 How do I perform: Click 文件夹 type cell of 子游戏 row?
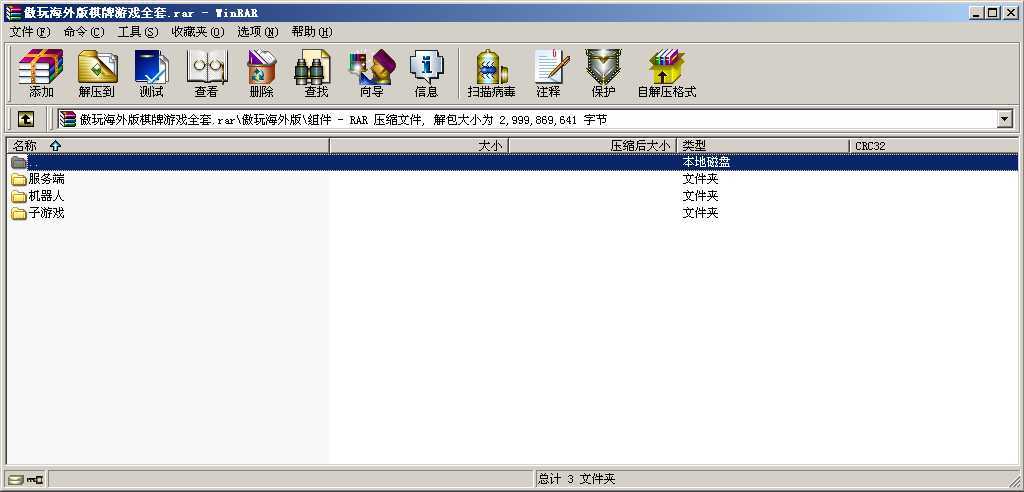(700, 213)
